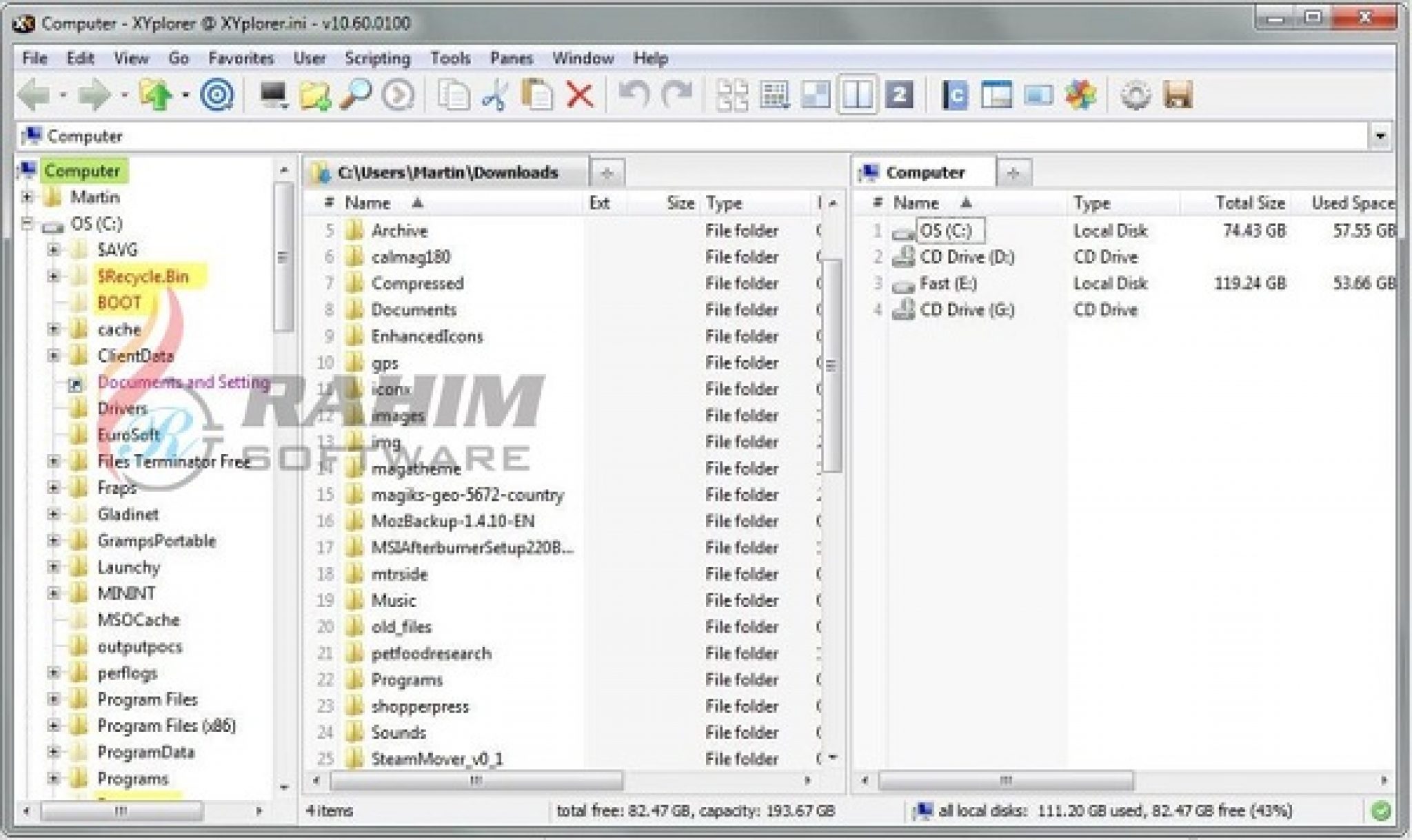Click the Back arrow toolbar button
The width and height of the screenshot is (1412, 840).
click(x=33, y=95)
